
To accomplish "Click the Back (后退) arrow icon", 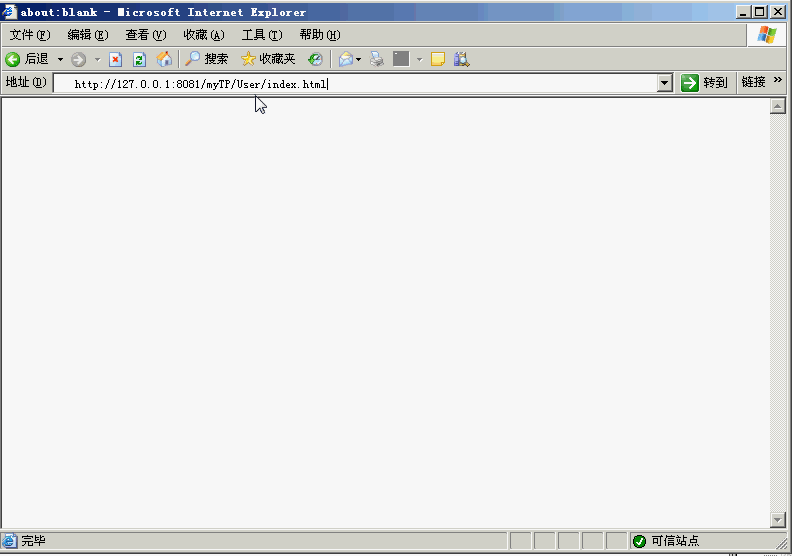I will coord(13,60).
